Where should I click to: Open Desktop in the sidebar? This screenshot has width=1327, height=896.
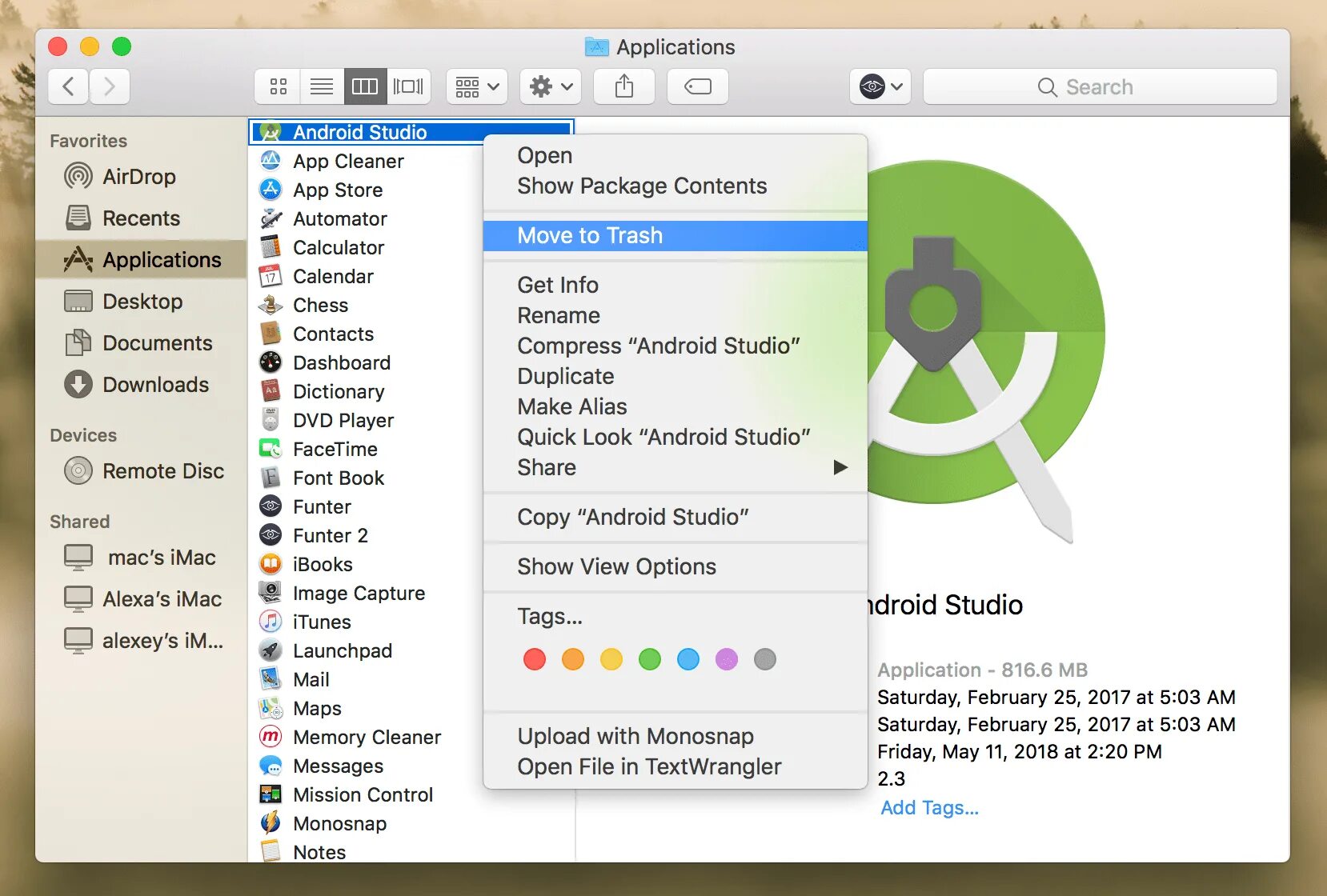point(141,301)
